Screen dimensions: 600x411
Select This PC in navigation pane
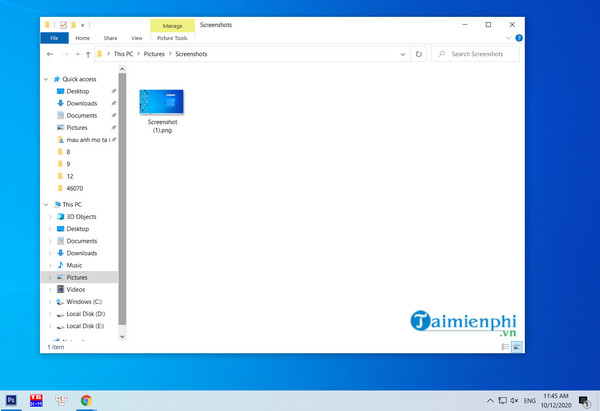pyautogui.click(x=72, y=204)
